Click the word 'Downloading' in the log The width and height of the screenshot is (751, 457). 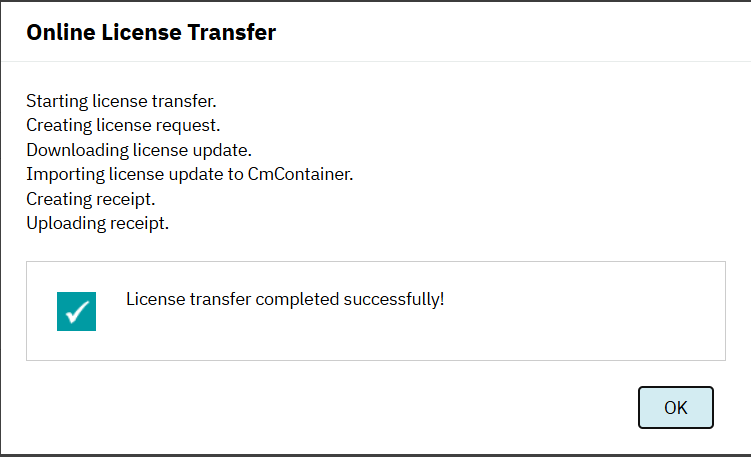point(77,151)
